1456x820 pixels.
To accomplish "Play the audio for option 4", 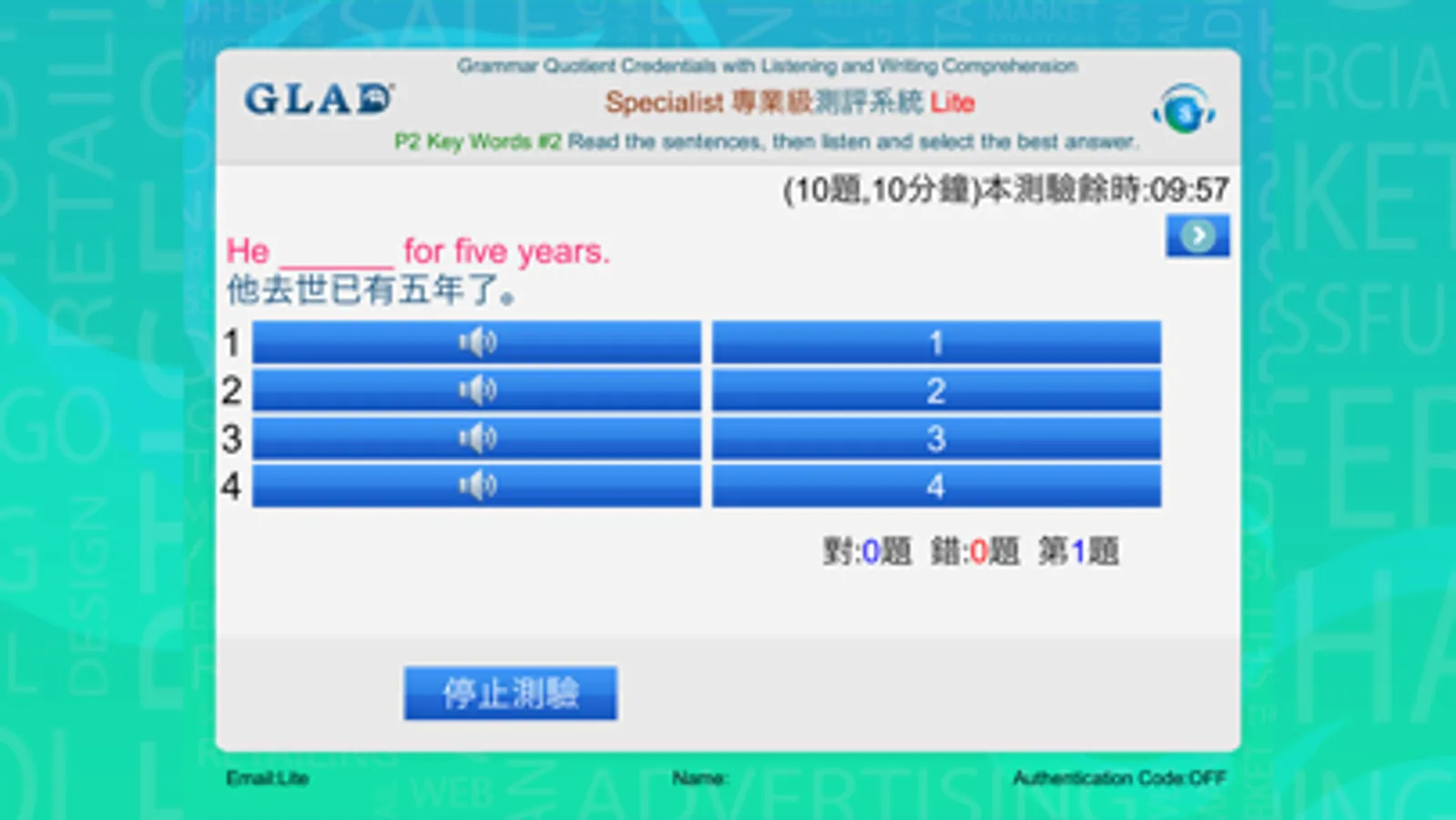I will click(x=476, y=486).
